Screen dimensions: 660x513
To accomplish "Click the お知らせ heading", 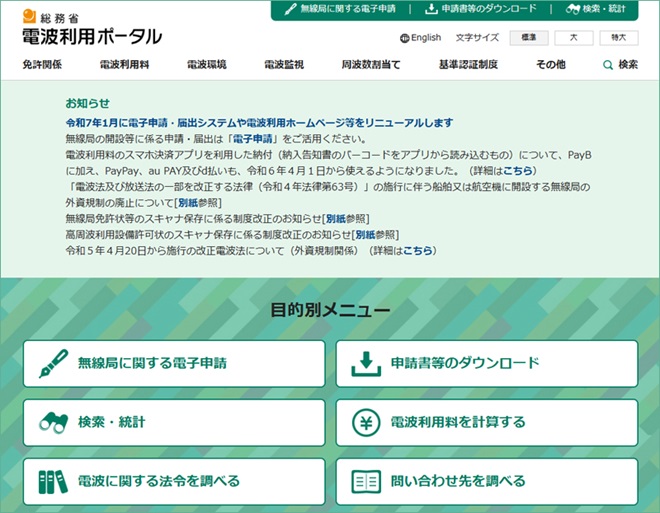I will [88, 104].
